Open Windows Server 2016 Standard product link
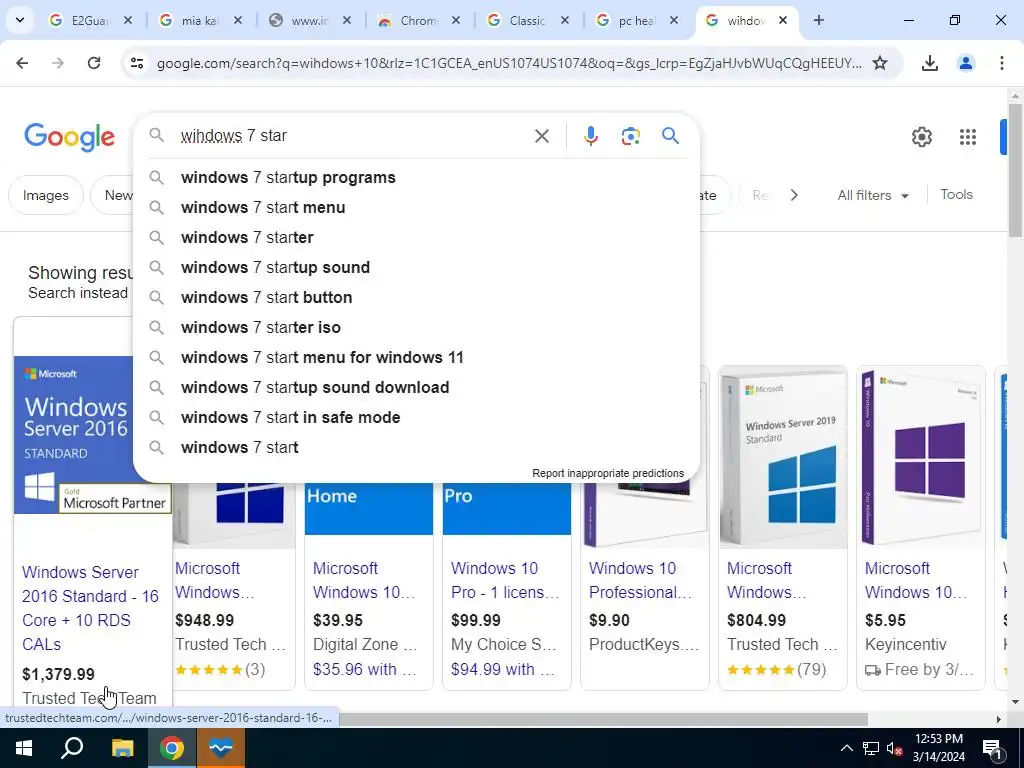 [90, 608]
